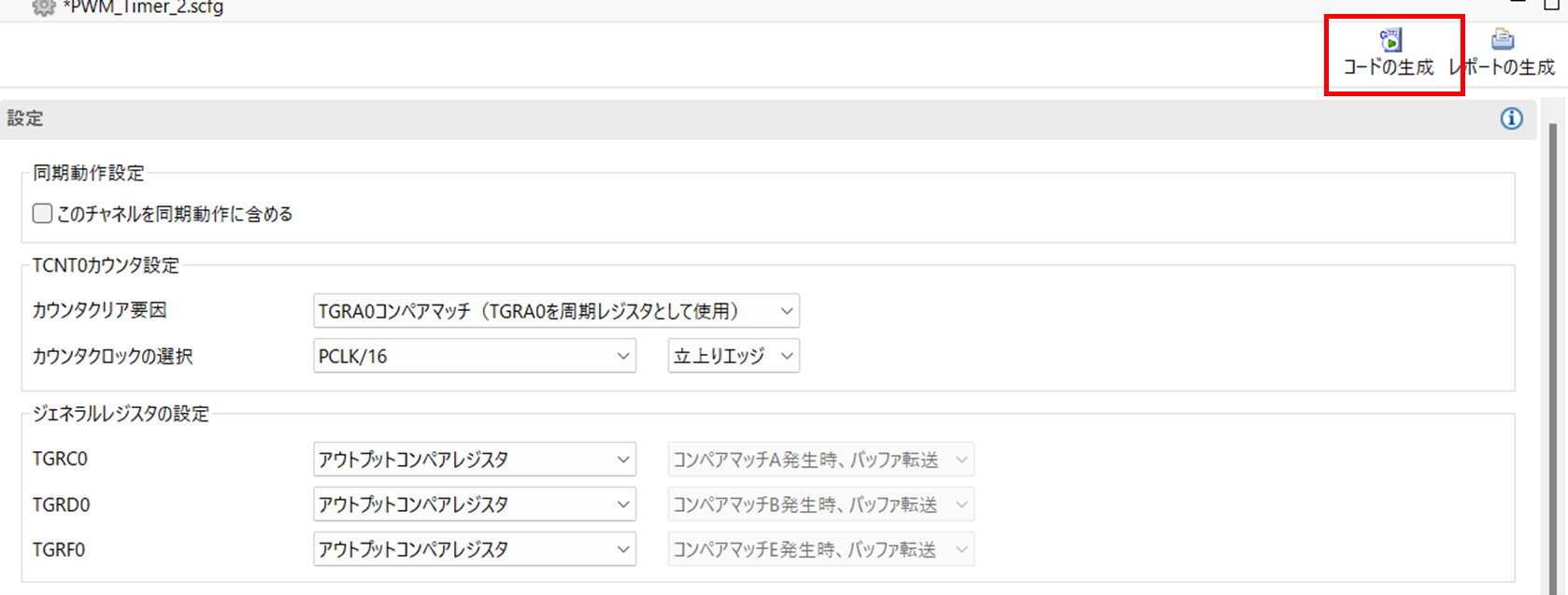This screenshot has height=595, width=1568.
Task: Open the TGRC0 アウトプットコンペアレジスタ dropdown
Action: point(475,460)
